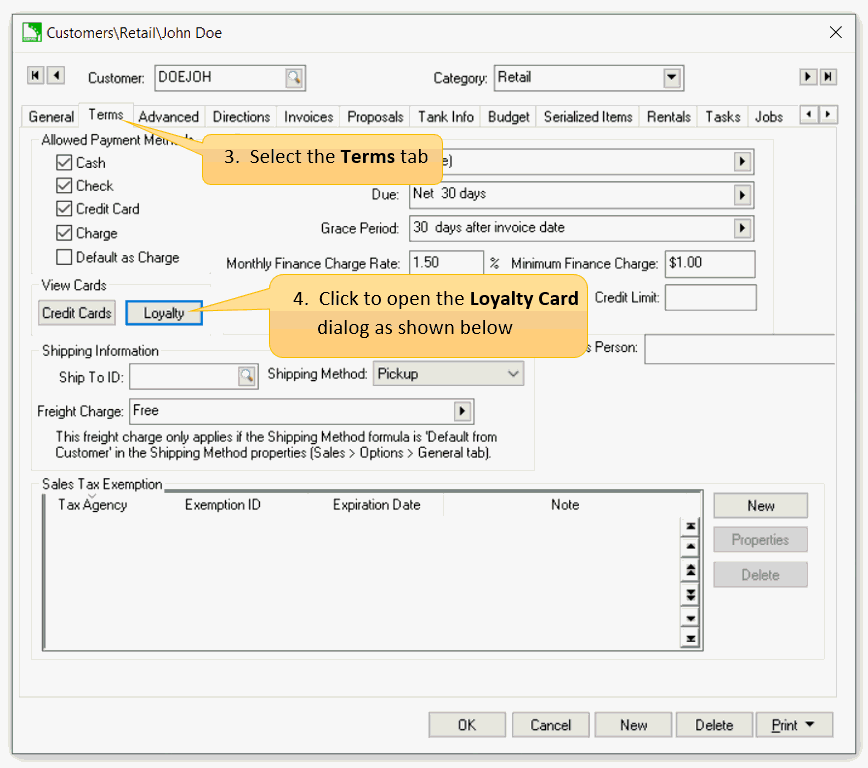Open the Shipping Method dropdown
Screen dimensions: 868x768
[513, 374]
